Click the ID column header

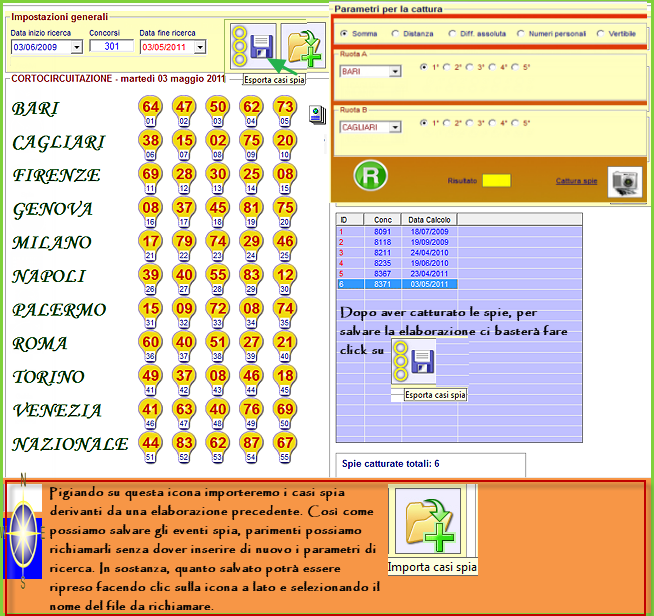point(350,220)
